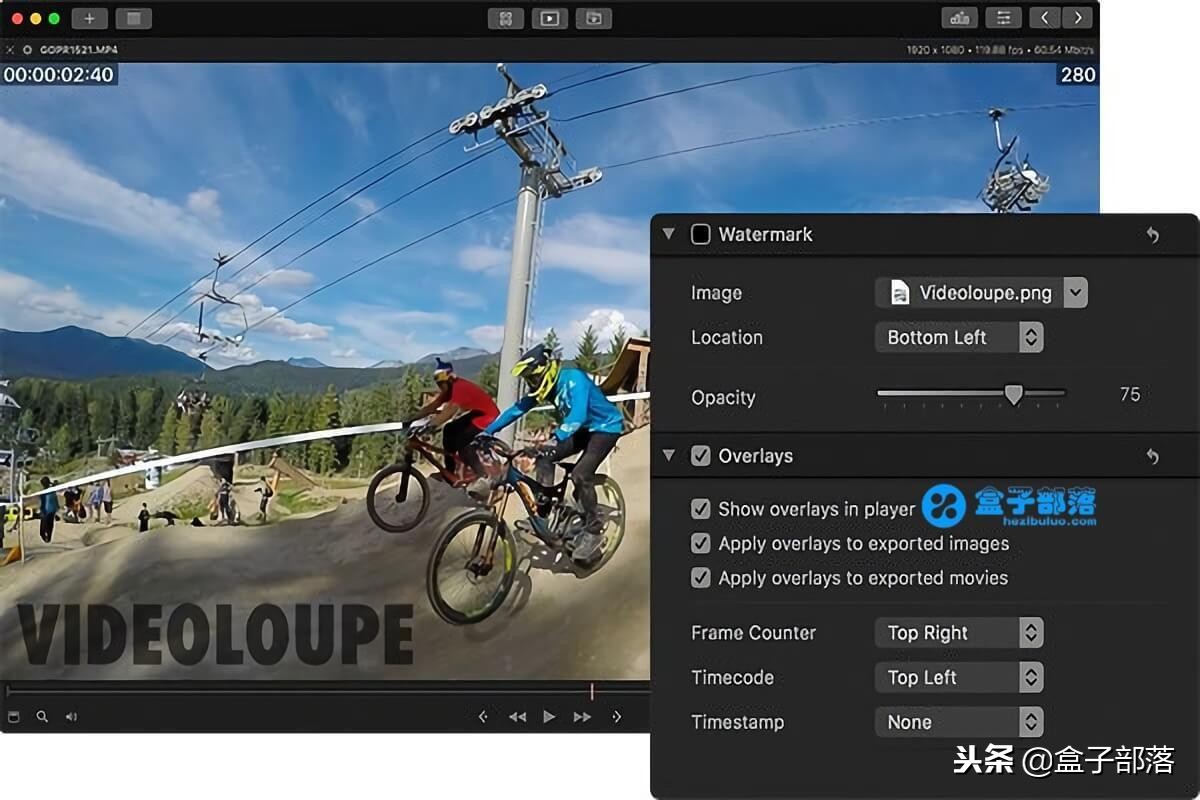Click the magnifier zoom icon
The image size is (1200, 800).
(x=42, y=716)
